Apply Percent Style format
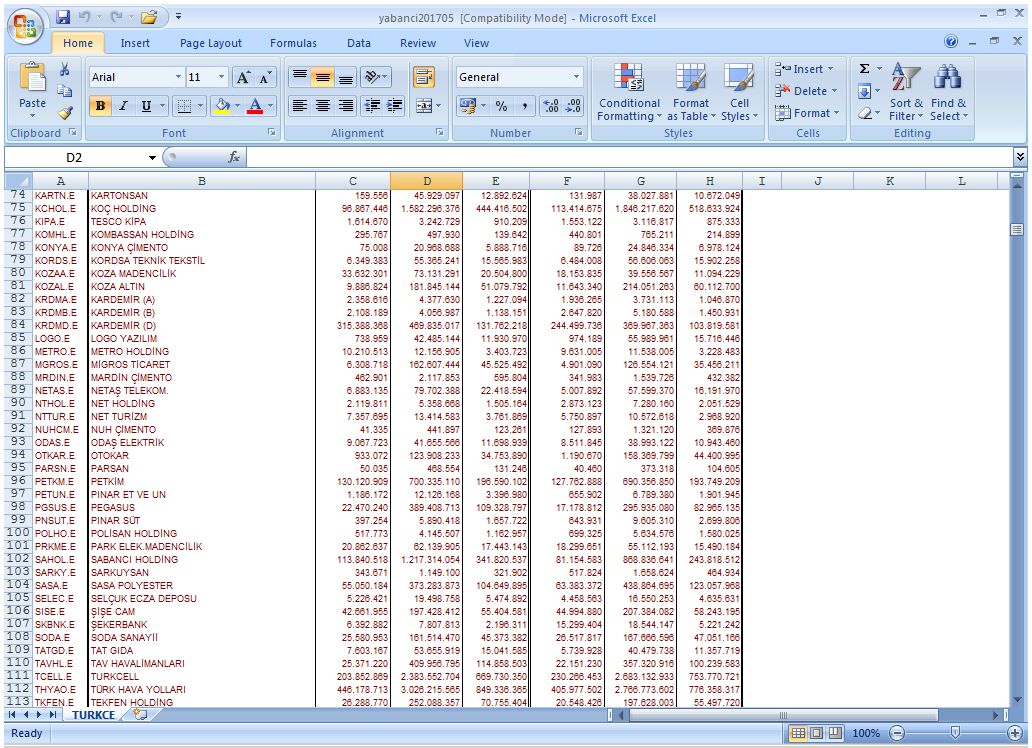The width and height of the screenshot is (1032, 748). (x=502, y=105)
